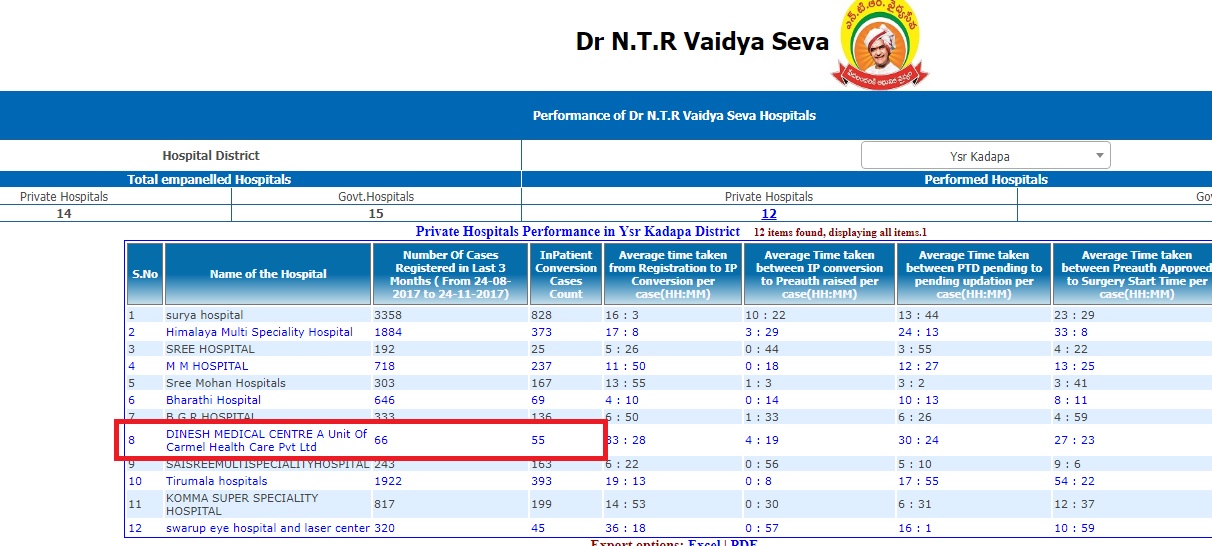Sort by the S.No column header

point(144,274)
